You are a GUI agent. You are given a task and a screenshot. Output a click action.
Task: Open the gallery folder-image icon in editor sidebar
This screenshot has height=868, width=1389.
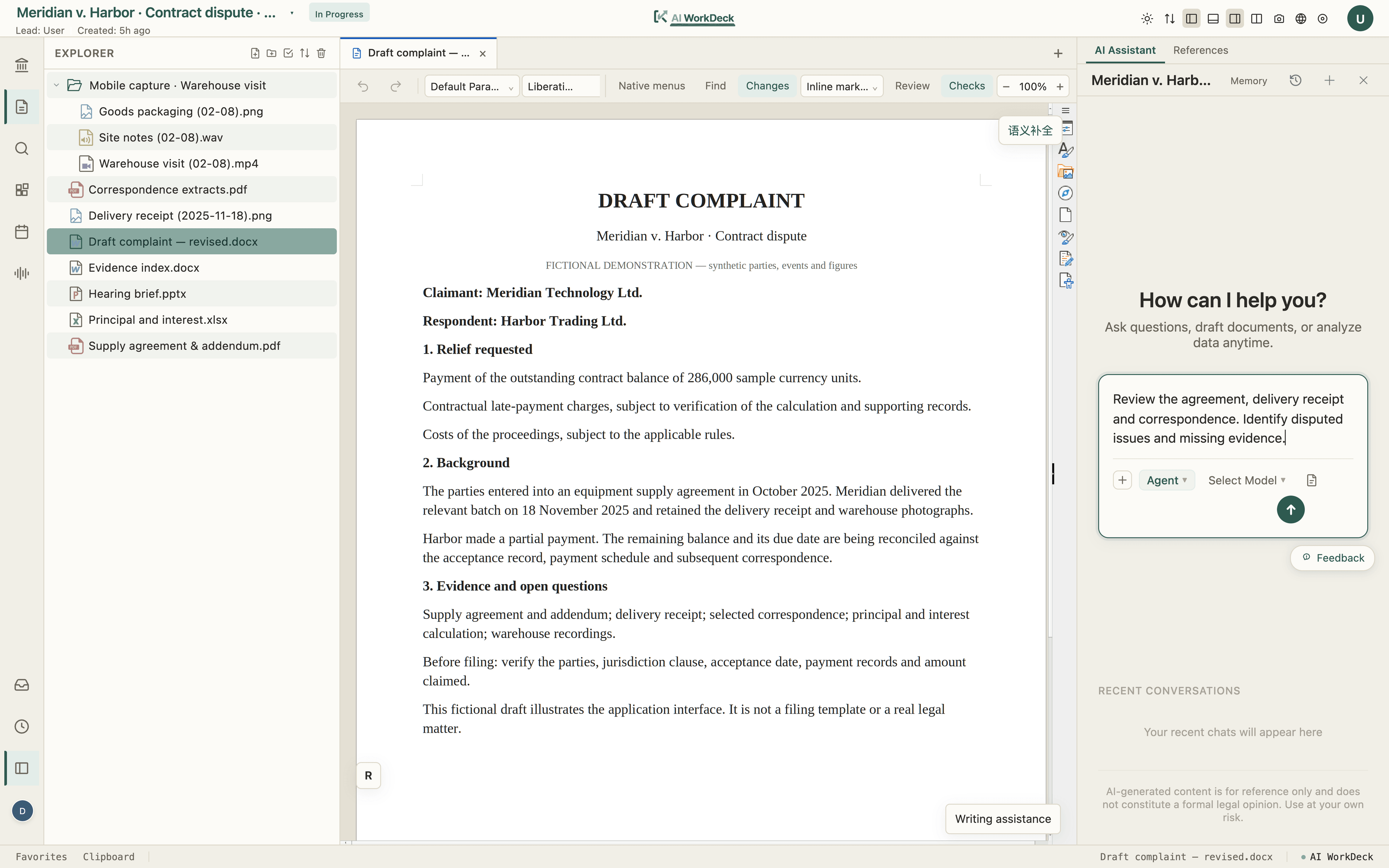click(x=1066, y=172)
